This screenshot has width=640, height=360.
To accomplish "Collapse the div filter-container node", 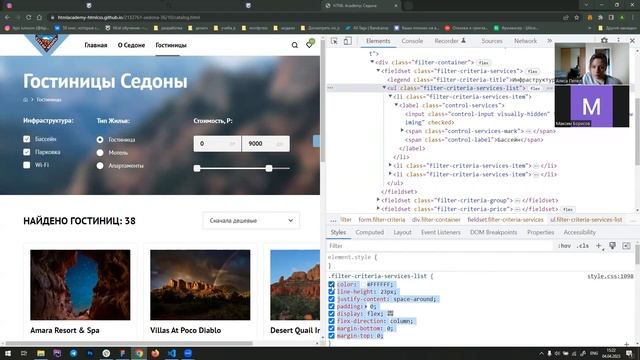I will click(x=372, y=62).
